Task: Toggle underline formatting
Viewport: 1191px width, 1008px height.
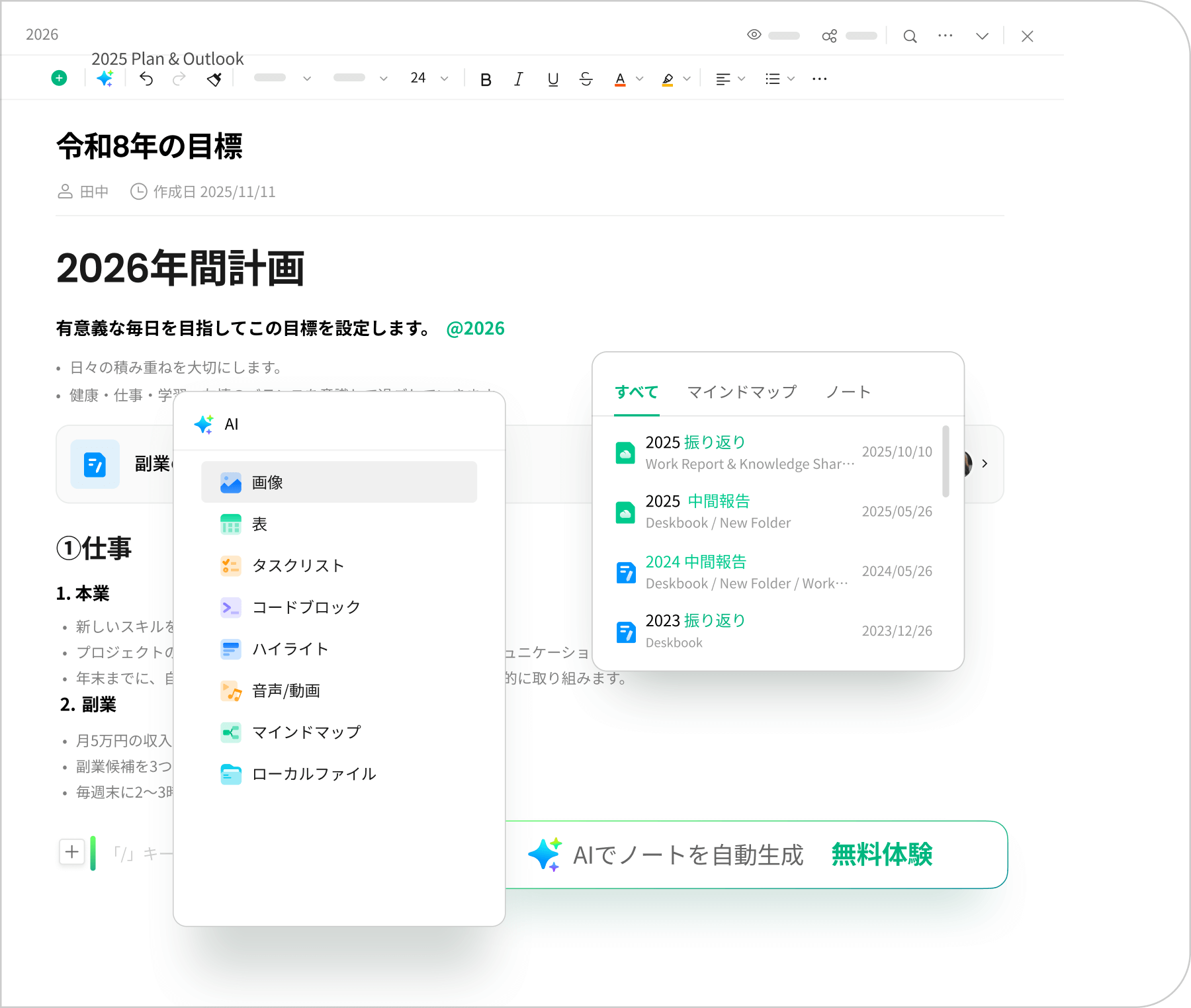Action: [x=553, y=79]
